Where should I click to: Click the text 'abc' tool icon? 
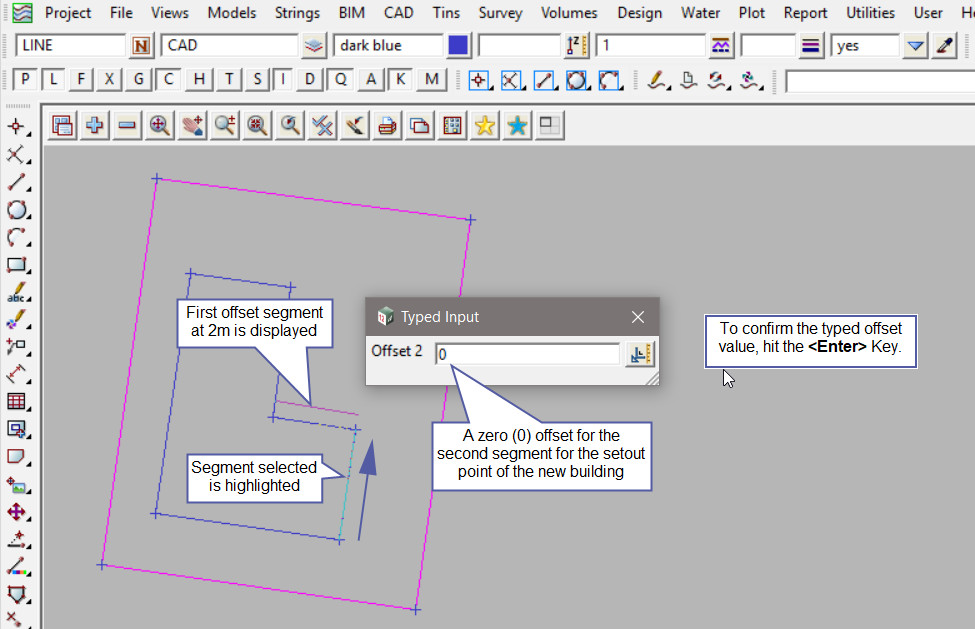click(x=16, y=294)
